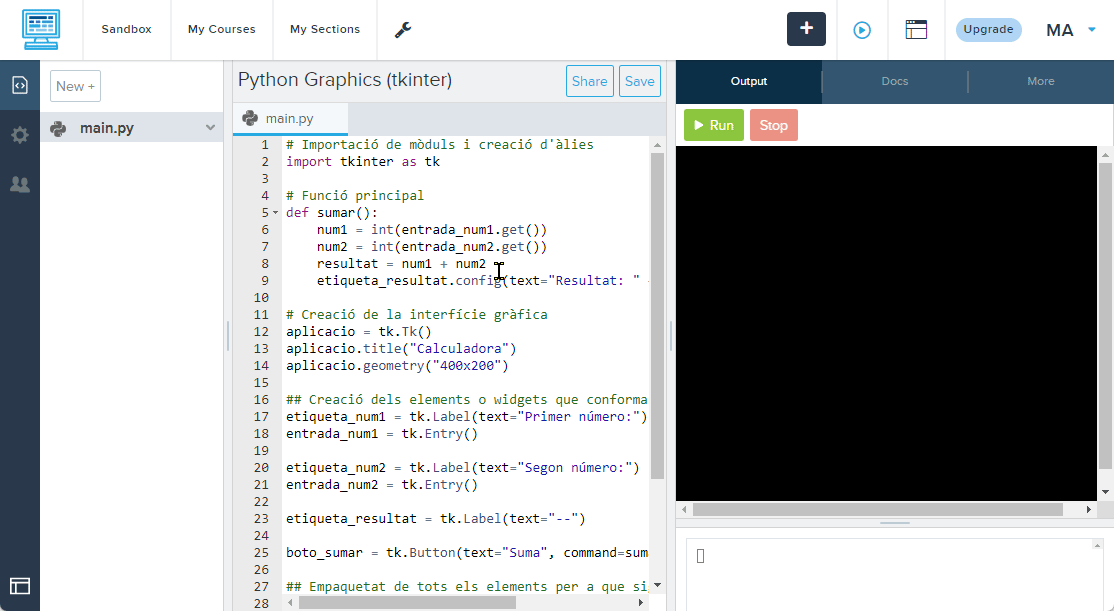This screenshot has height=611, width=1114.
Task: Click the Upgrade pill button
Action: (988, 30)
